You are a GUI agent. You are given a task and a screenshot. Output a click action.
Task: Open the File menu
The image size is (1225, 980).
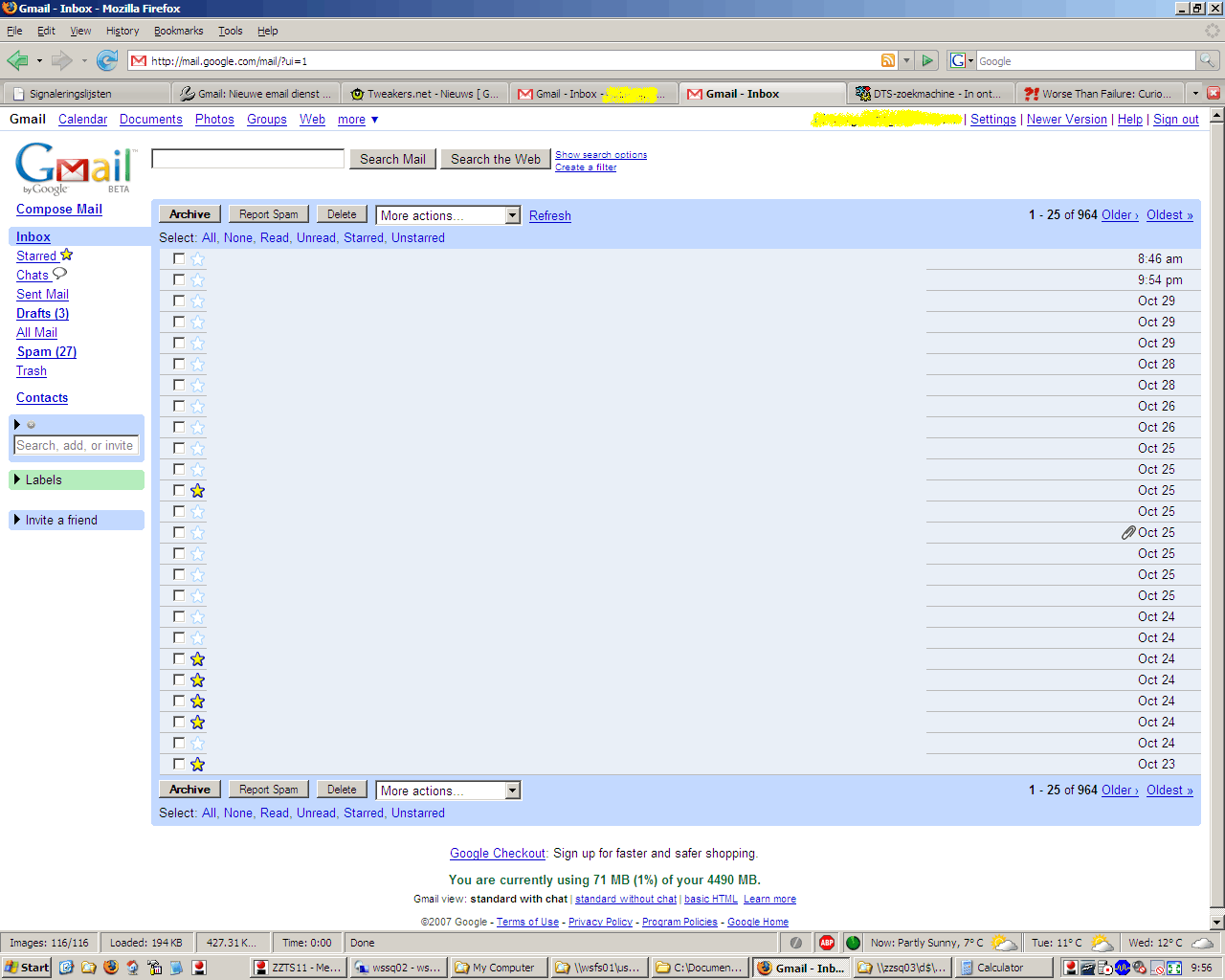14,31
